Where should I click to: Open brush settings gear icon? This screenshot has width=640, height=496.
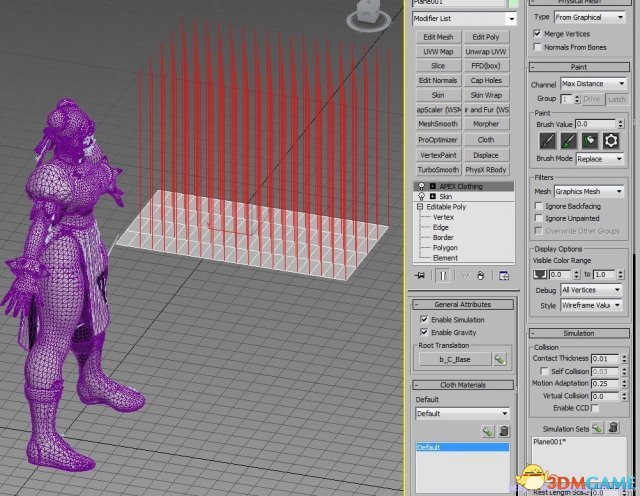click(611, 141)
